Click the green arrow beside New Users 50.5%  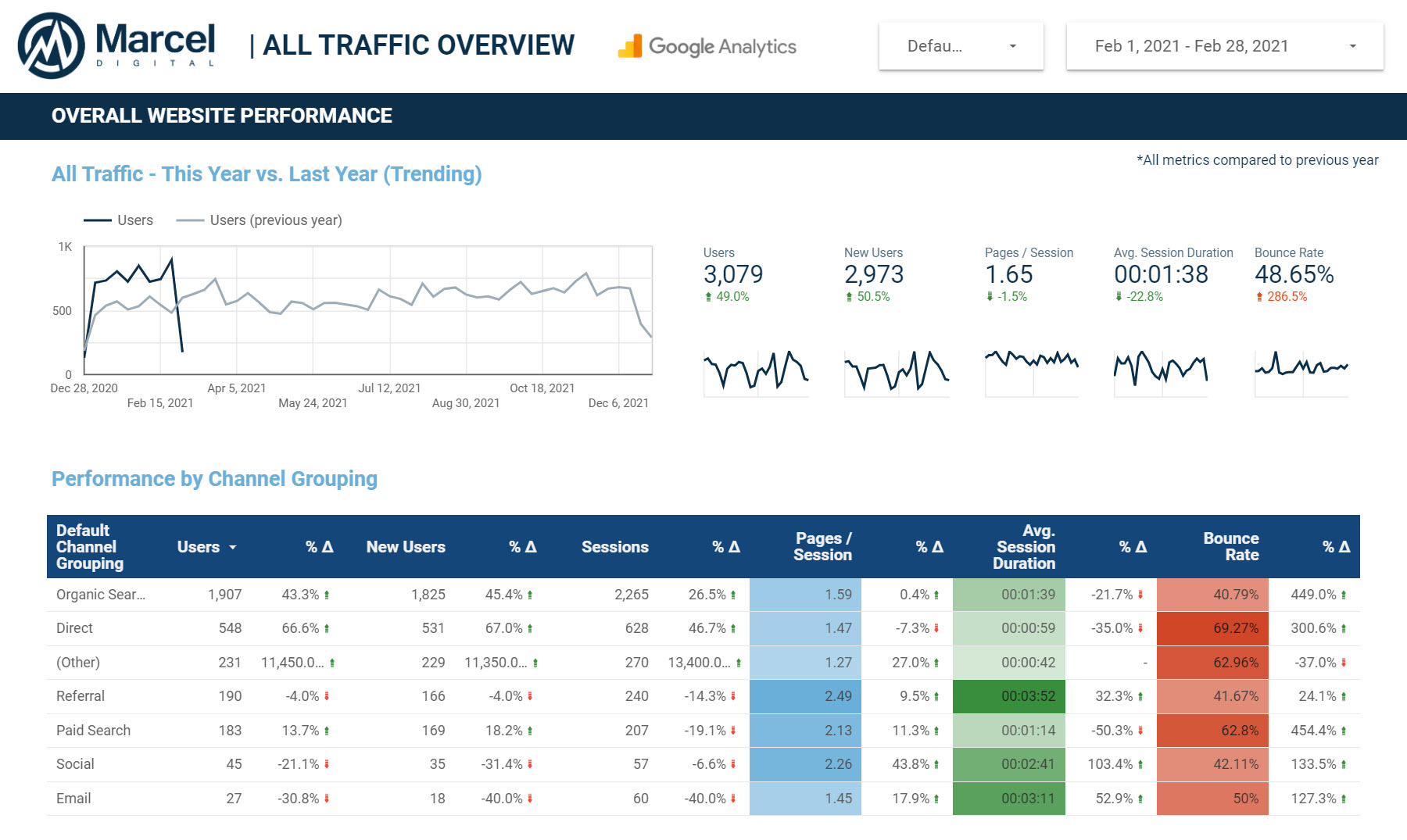point(848,296)
